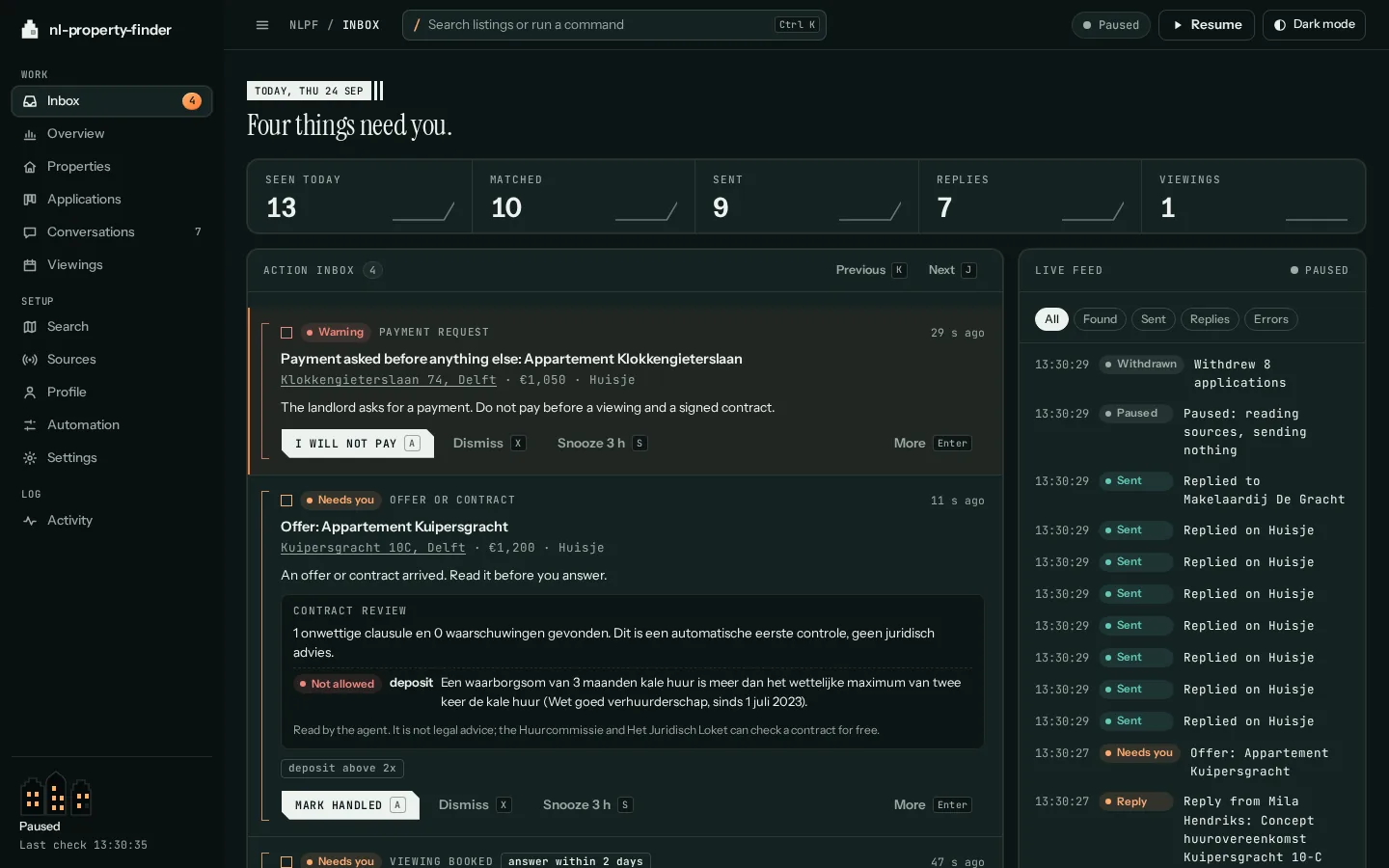
Task: Click the 'deposit above 2x' tag
Action: (342, 769)
